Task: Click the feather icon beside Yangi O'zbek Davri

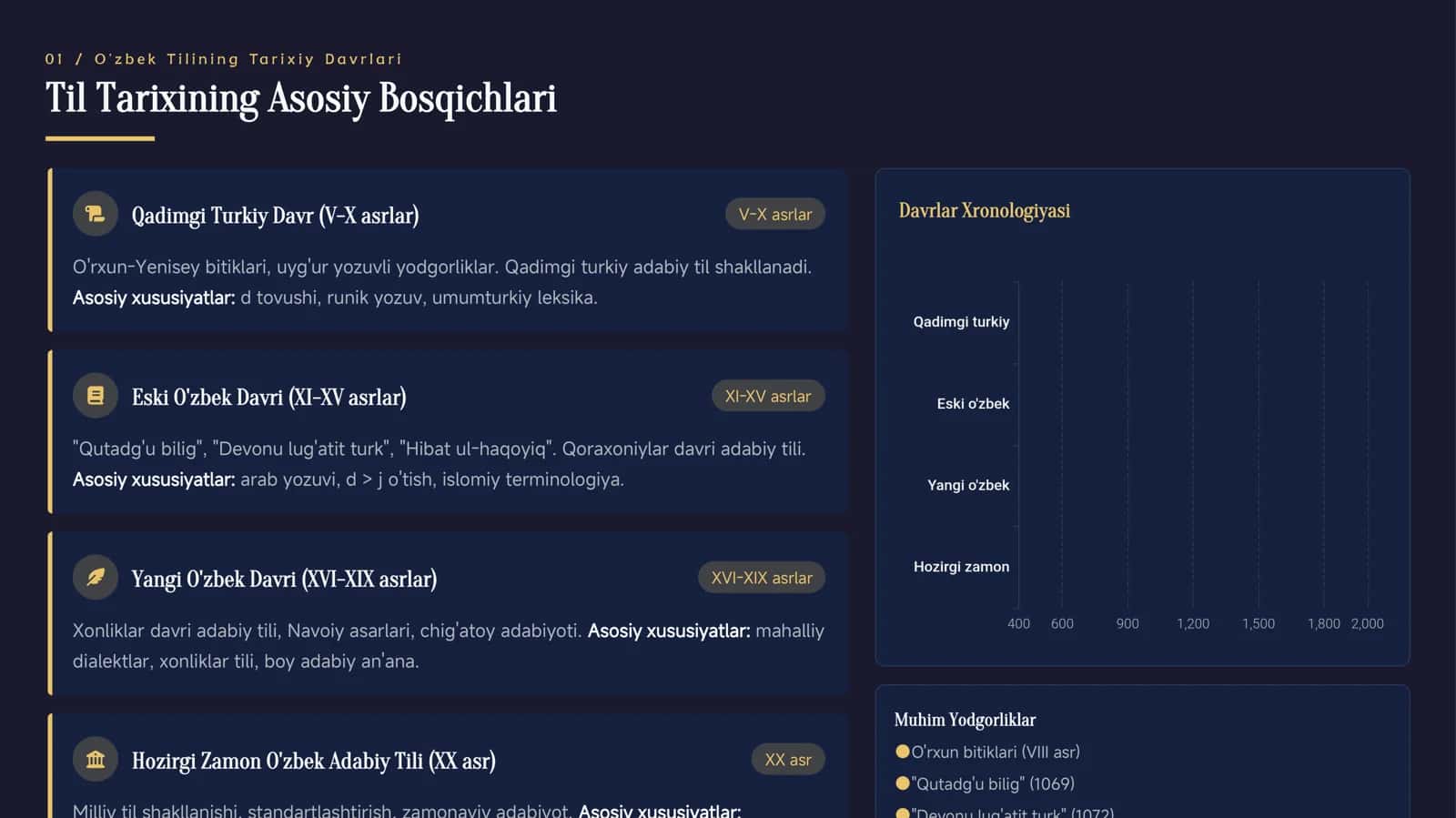Action: (96, 578)
